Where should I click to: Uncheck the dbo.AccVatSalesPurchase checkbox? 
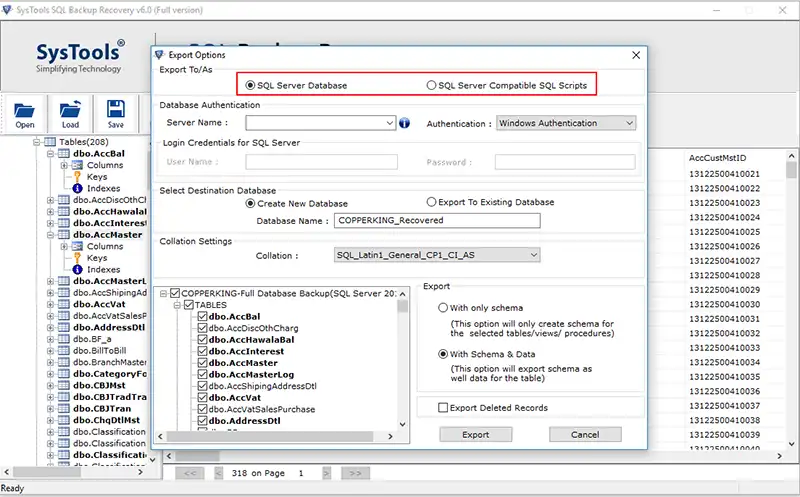203,409
